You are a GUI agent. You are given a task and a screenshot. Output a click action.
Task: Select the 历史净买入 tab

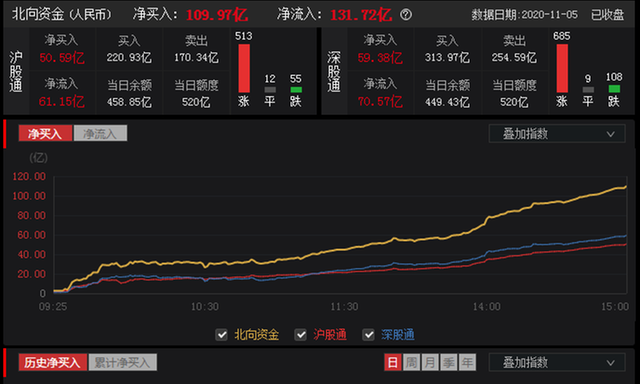[53, 362]
